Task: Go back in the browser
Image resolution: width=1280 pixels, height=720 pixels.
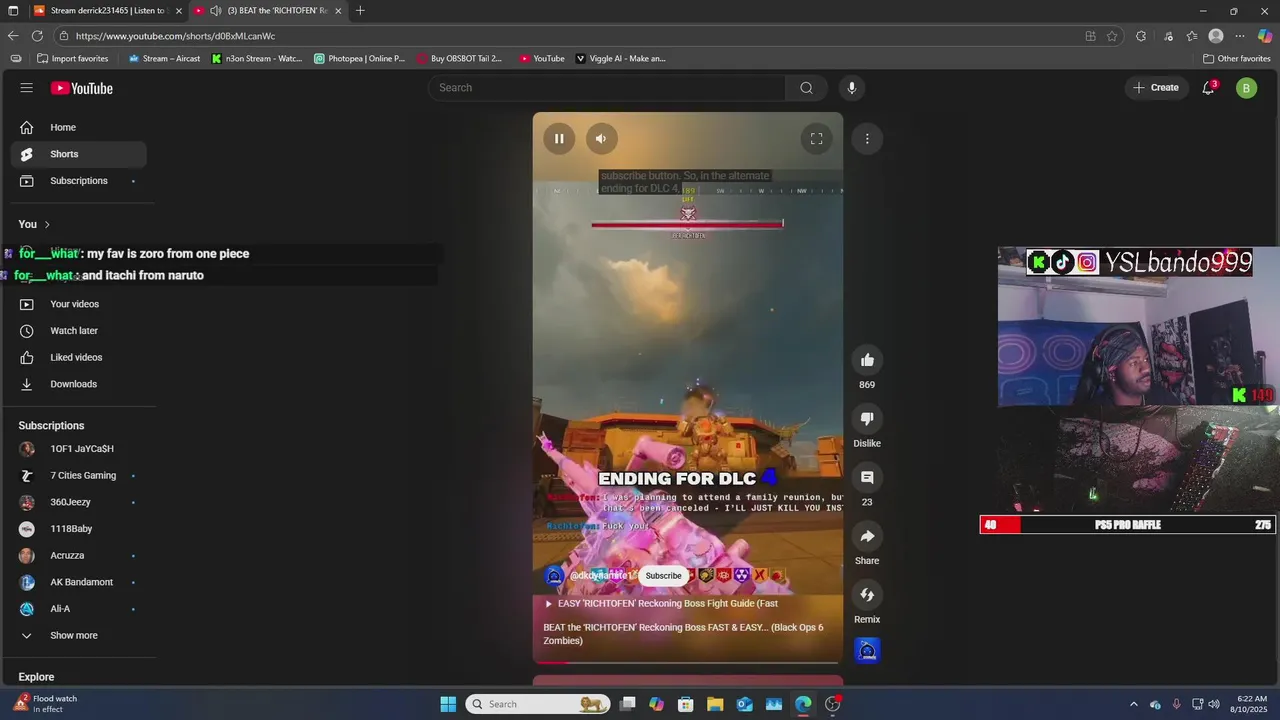Action: coord(13,36)
